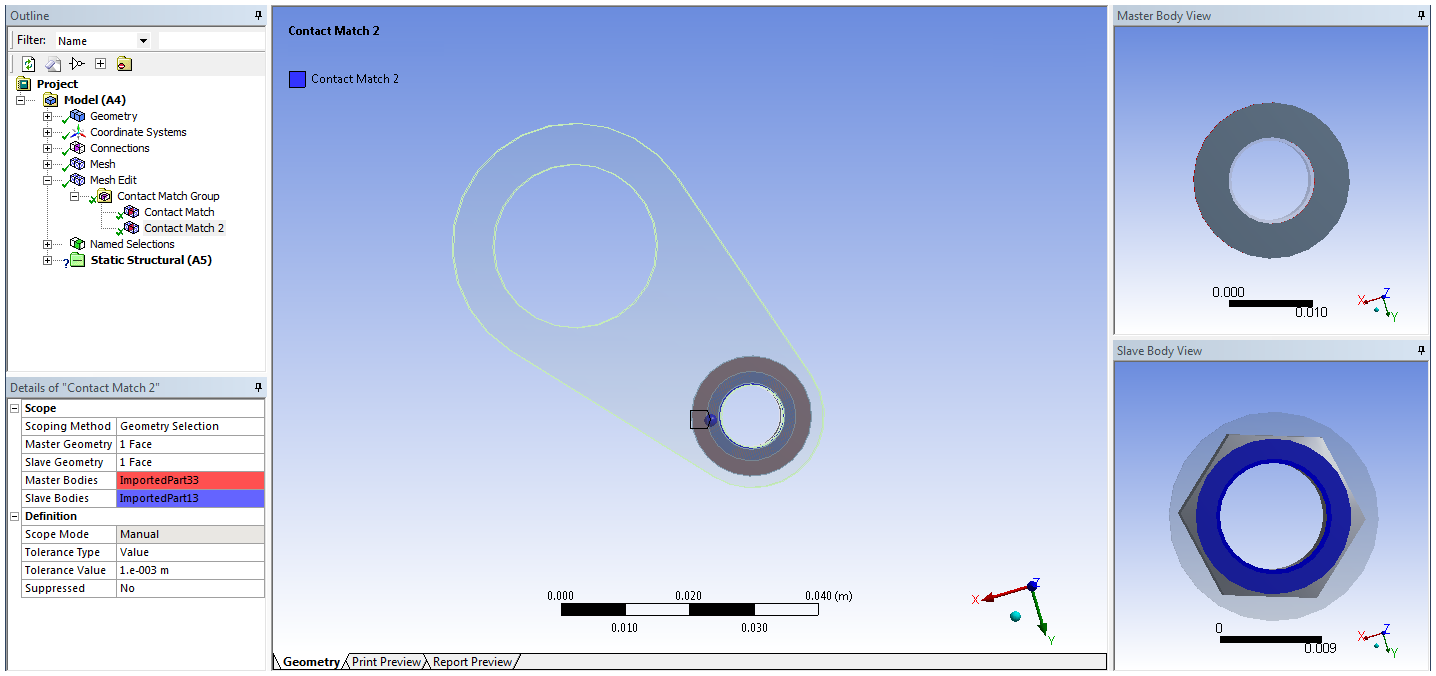Click the Tolerance Value 1.e-003 m field
Viewport: 1436px width, 676px height.
point(191,570)
